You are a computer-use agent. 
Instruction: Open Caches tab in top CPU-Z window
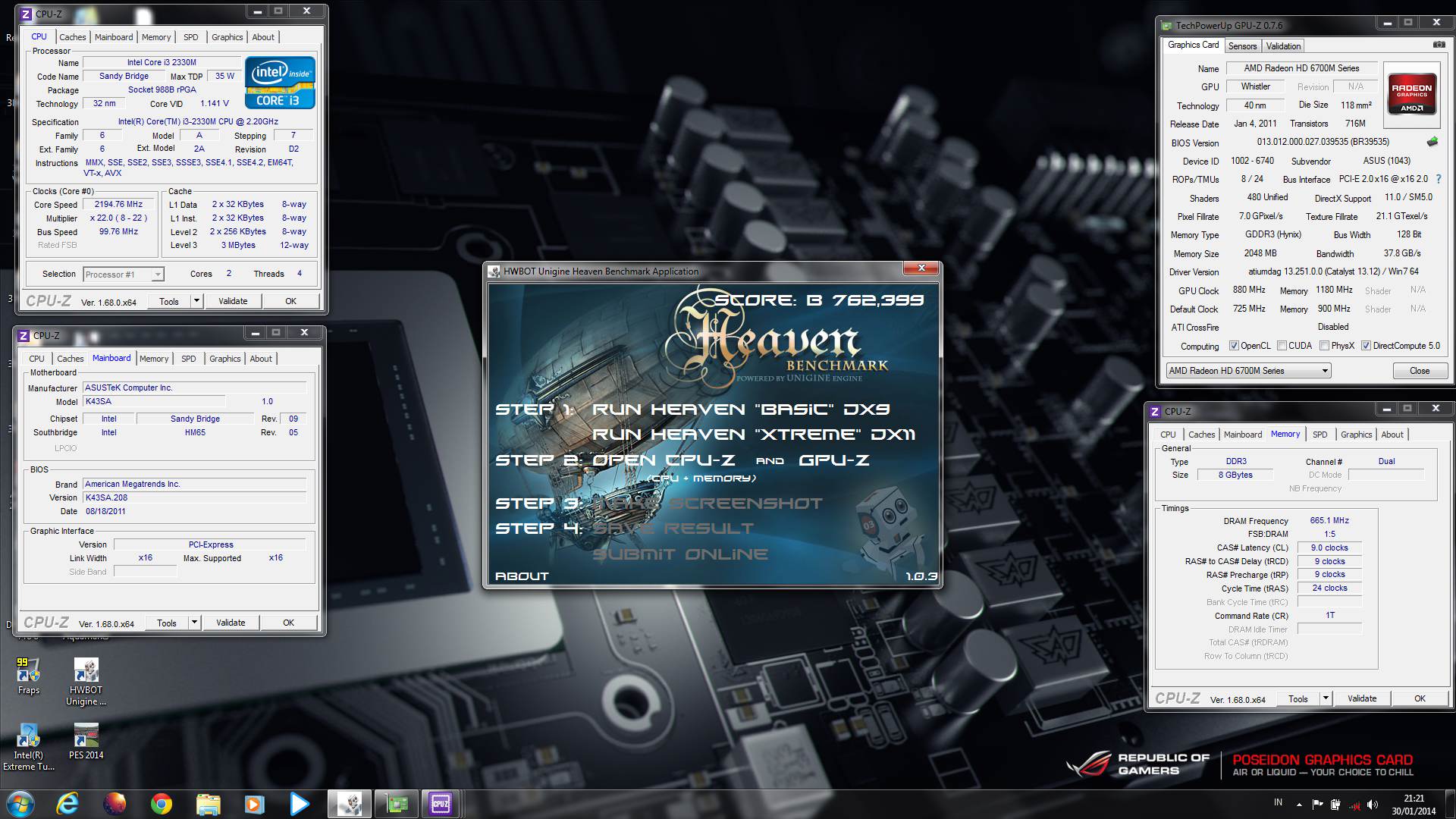click(x=73, y=37)
